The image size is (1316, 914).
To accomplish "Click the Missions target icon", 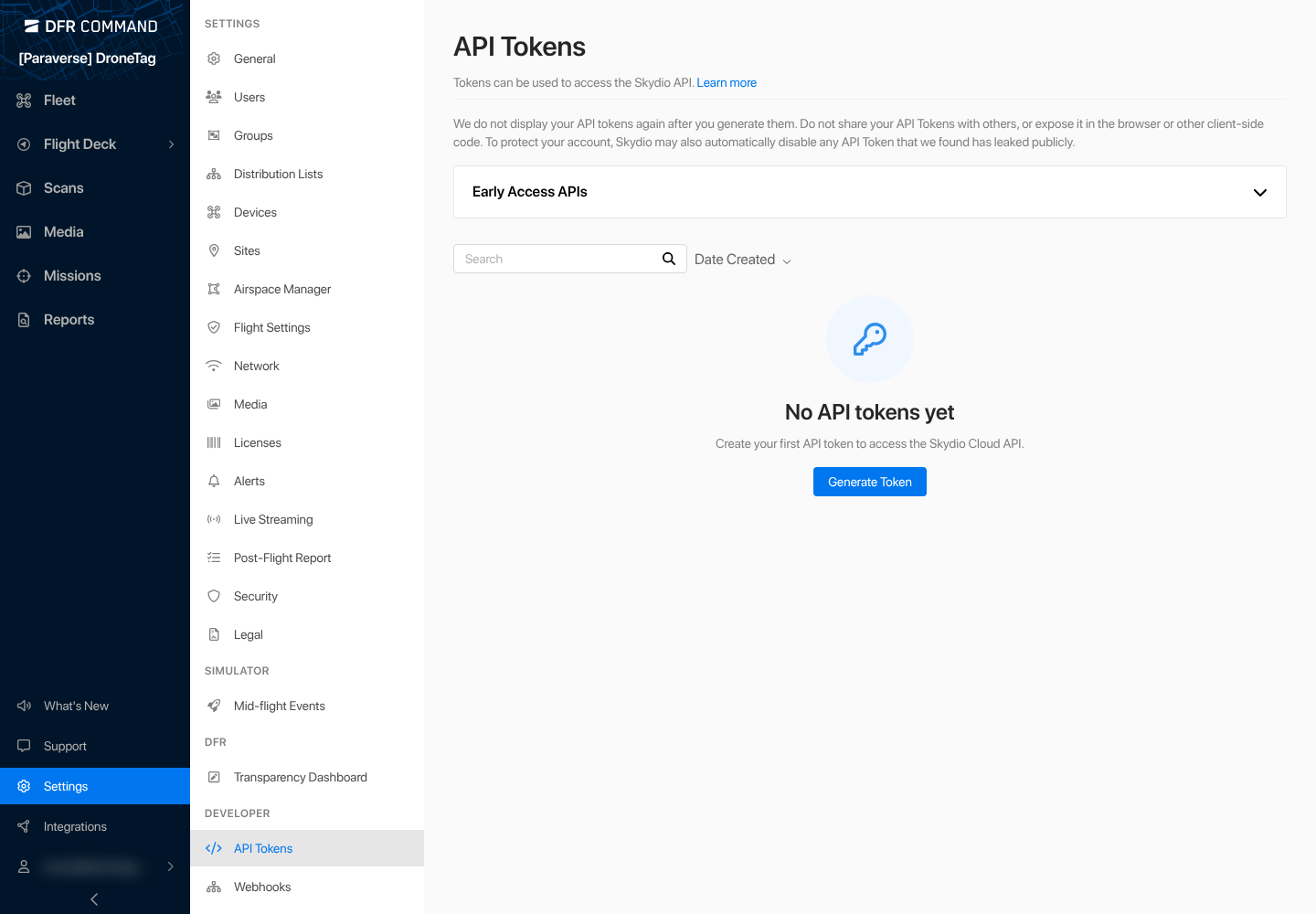I will click(24, 276).
